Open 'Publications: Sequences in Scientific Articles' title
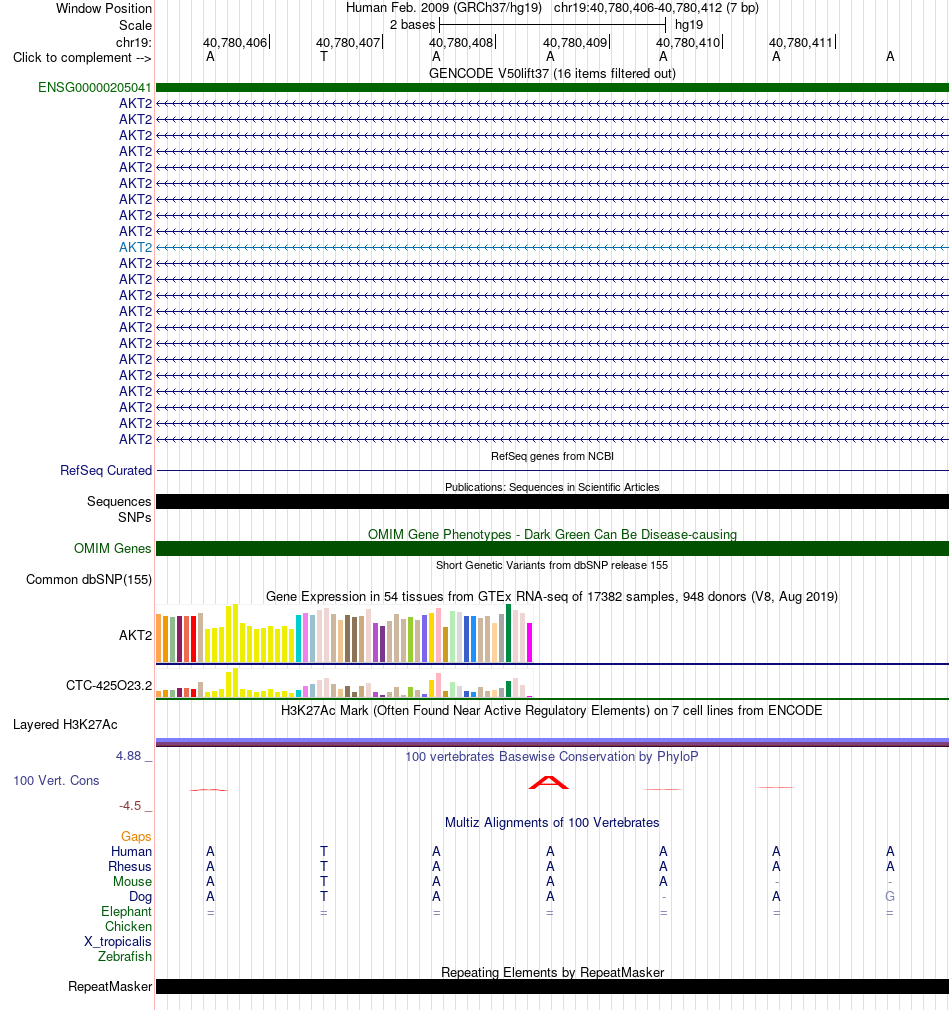The width and height of the screenshot is (950, 1010). point(552,487)
